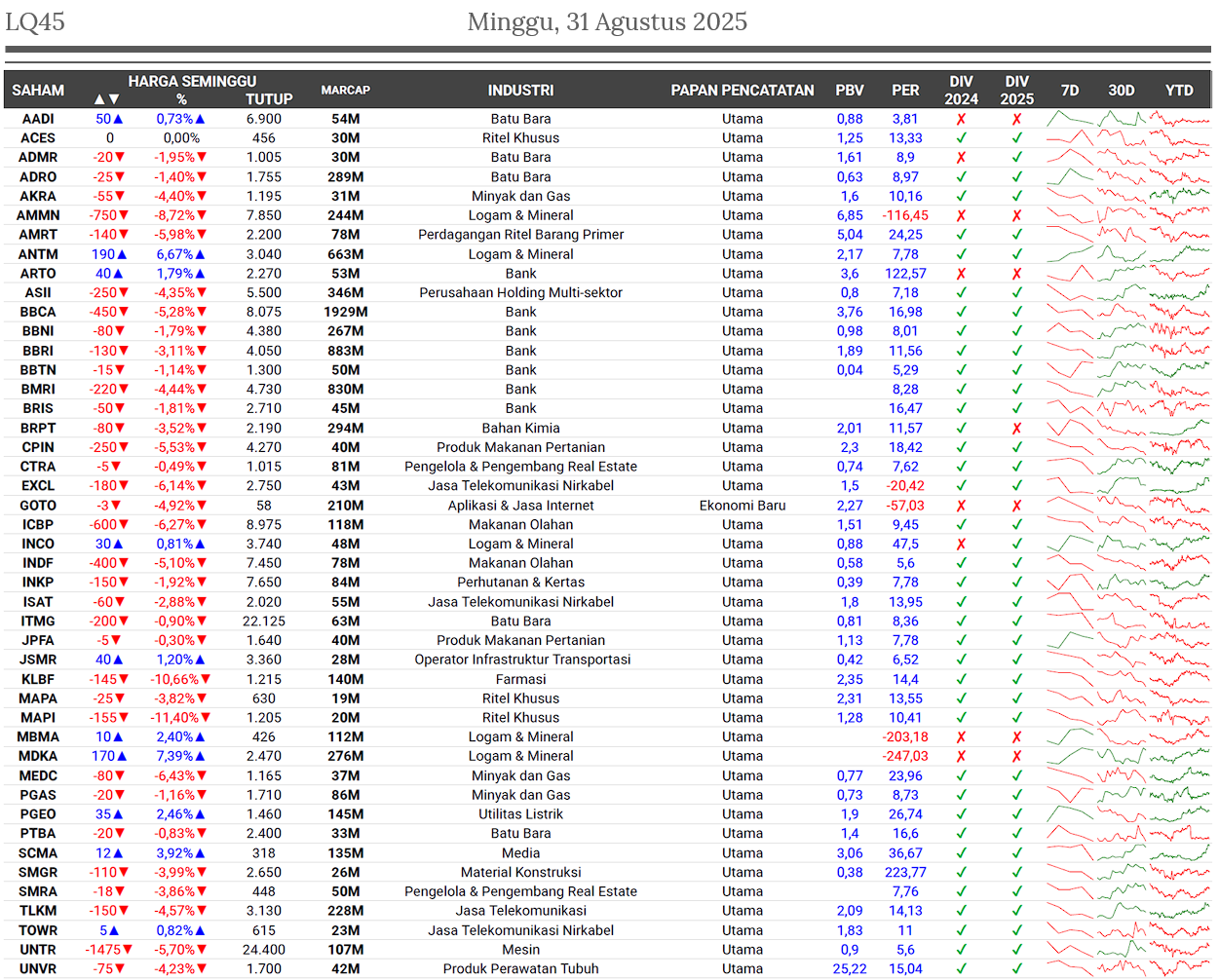Click the PAPAN PENCATATAN column header
Image resolution: width=1219 pixels, height=980 pixels.
coord(743,91)
